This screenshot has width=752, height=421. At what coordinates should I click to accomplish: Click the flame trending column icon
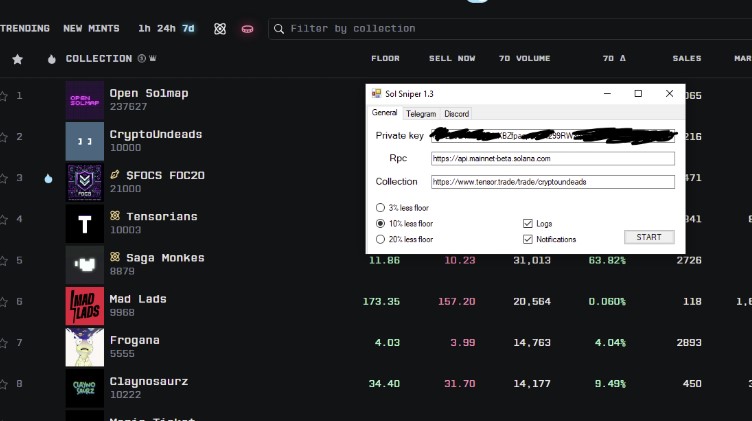pyautogui.click(x=52, y=59)
